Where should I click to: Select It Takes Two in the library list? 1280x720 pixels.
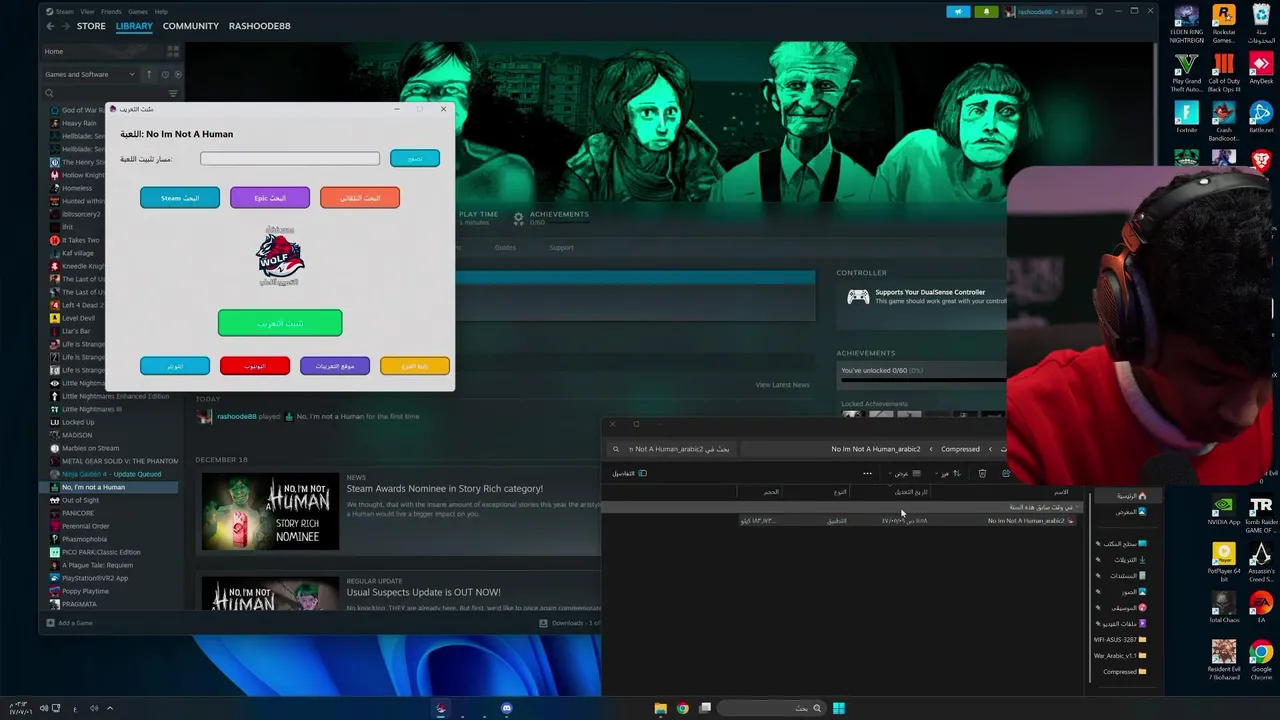tap(81, 240)
